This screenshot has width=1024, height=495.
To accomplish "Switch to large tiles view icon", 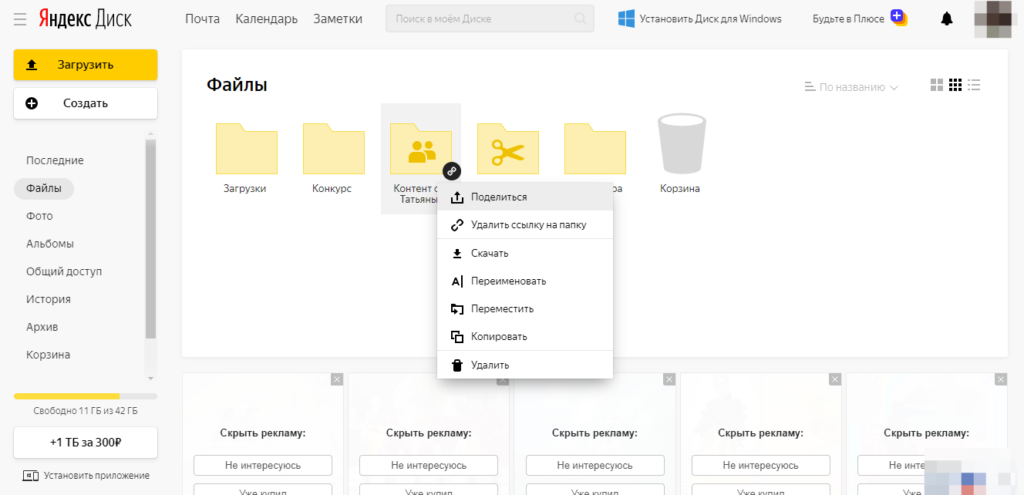I will (936, 86).
